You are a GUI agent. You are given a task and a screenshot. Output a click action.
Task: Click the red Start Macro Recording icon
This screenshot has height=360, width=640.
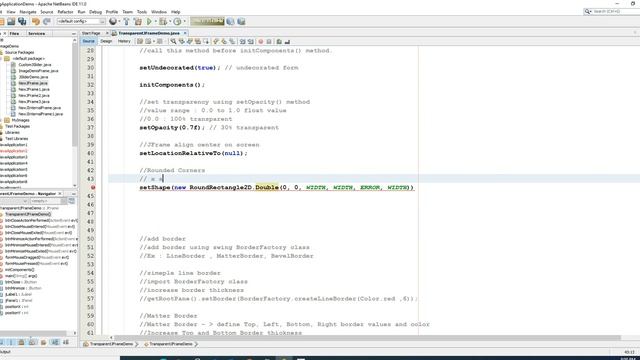[x=261, y=41]
